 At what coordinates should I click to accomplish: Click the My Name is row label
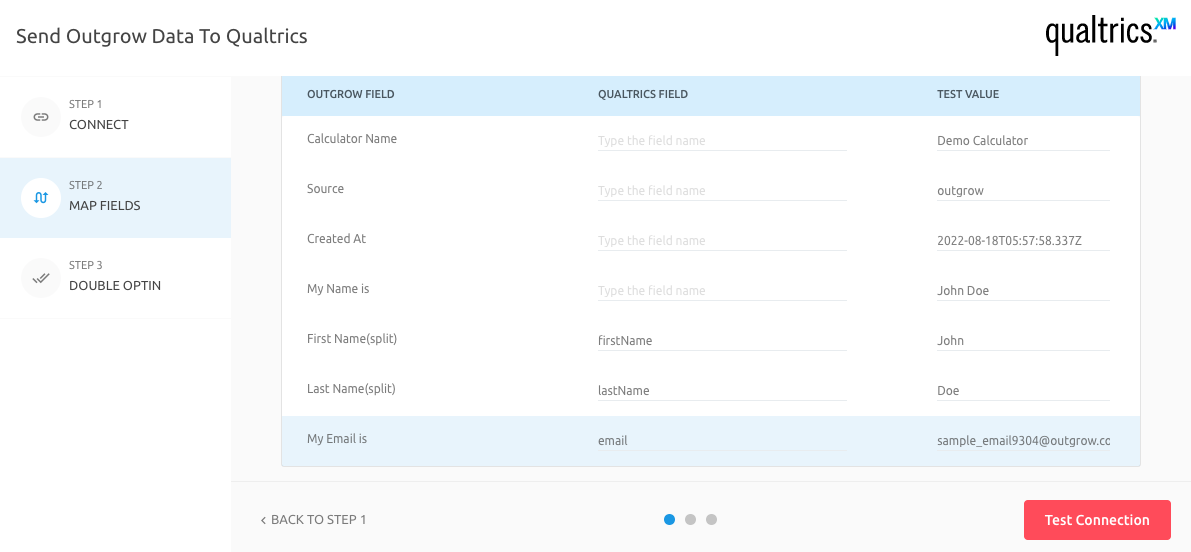(x=338, y=289)
